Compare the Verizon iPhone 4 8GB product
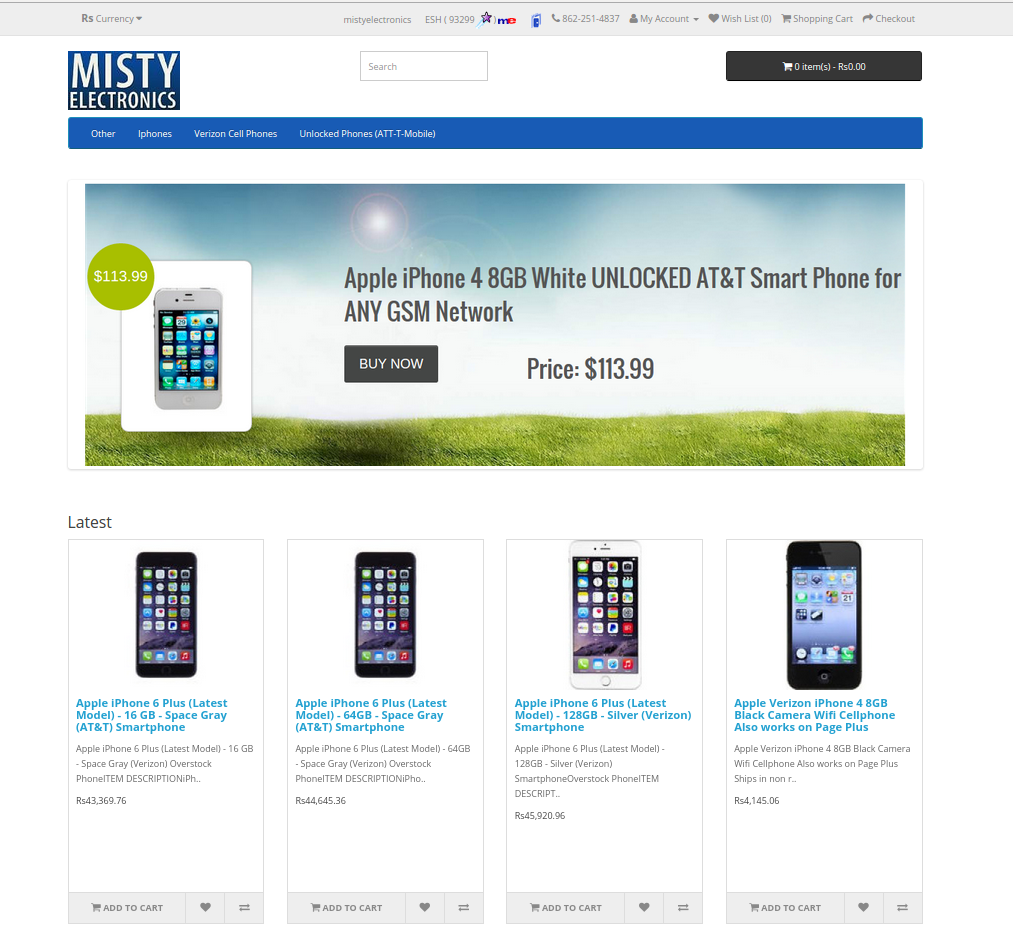 click(x=903, y=908)
